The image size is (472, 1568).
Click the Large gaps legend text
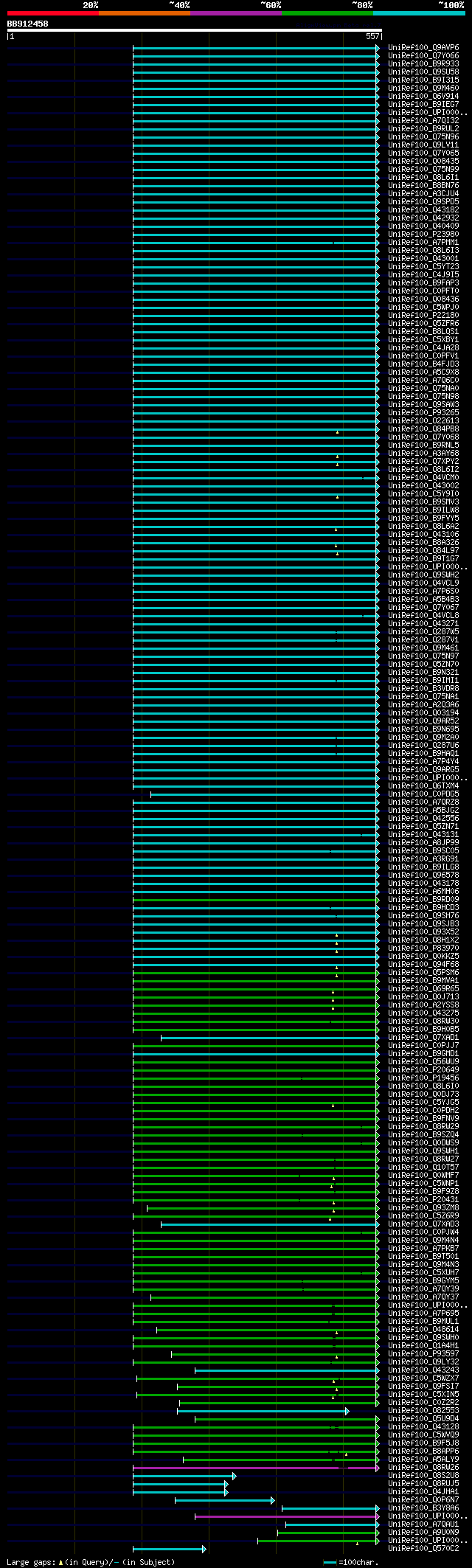(91, 1562)
